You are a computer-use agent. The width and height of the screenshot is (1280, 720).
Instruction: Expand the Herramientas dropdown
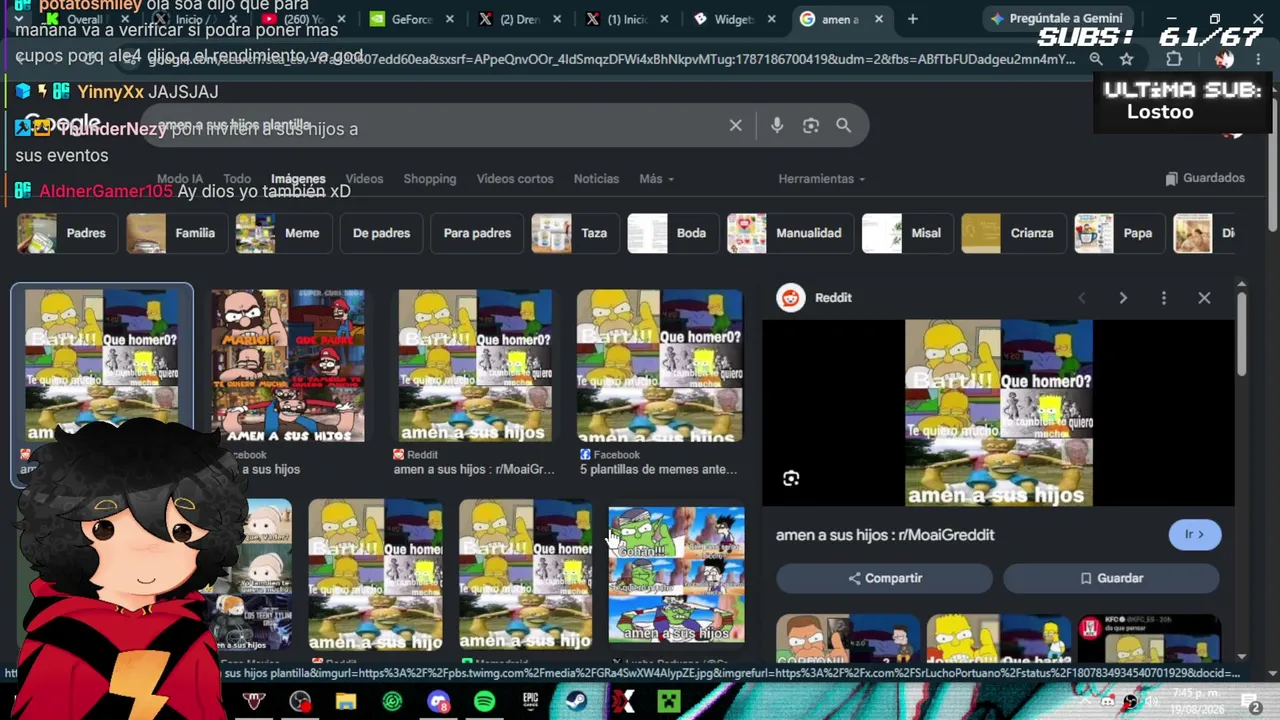(822, 179)
